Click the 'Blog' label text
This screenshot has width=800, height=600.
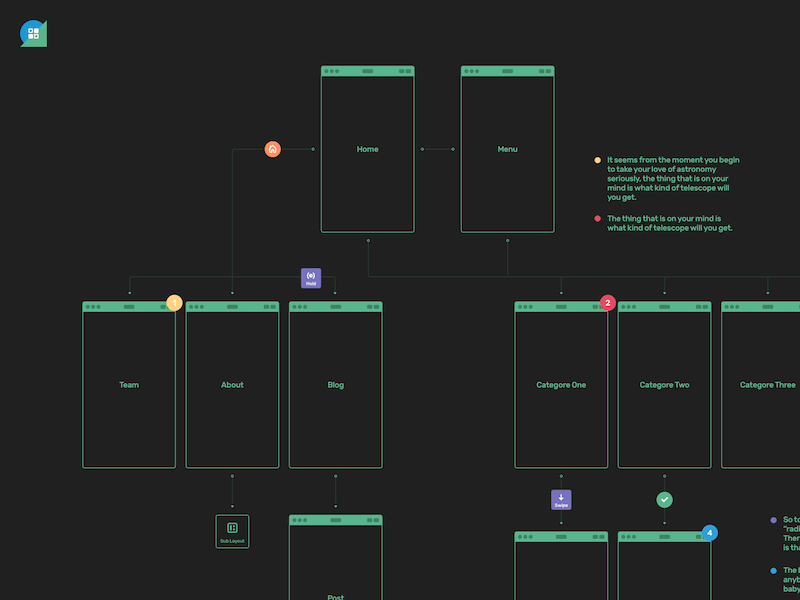[336, 385]
